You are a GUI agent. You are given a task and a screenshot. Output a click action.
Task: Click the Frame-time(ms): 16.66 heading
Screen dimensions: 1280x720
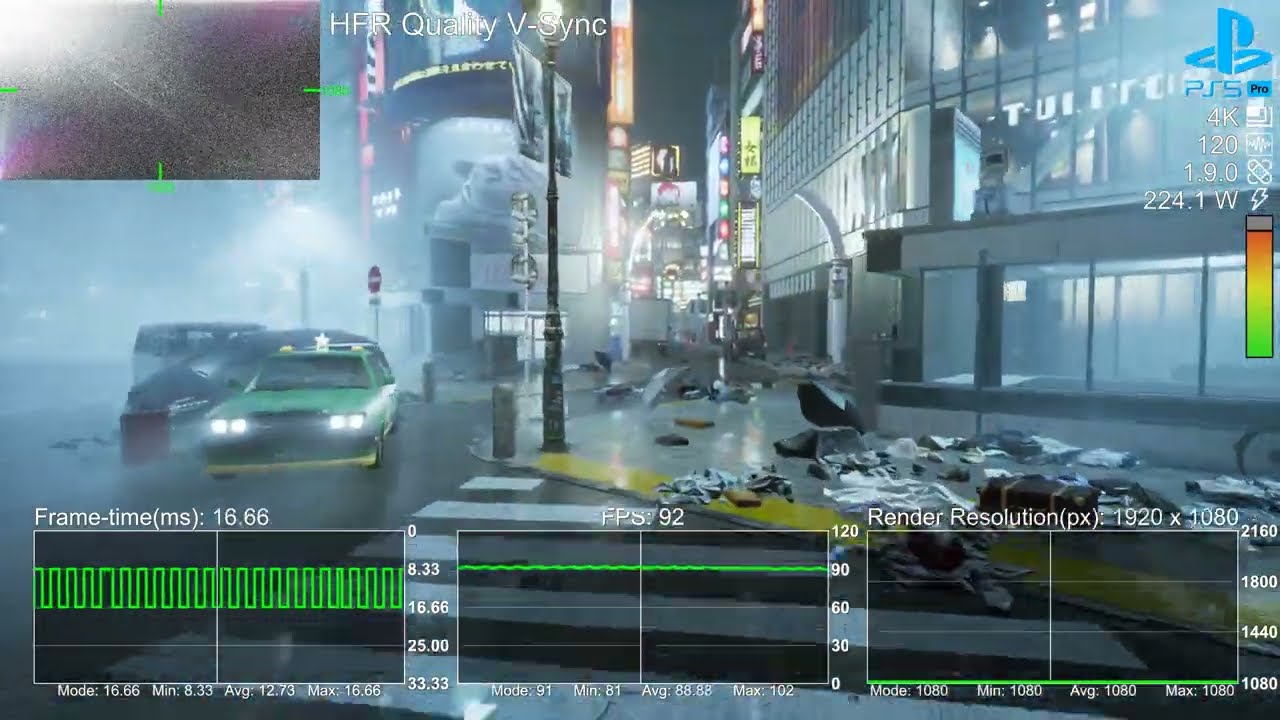(152, 517)
